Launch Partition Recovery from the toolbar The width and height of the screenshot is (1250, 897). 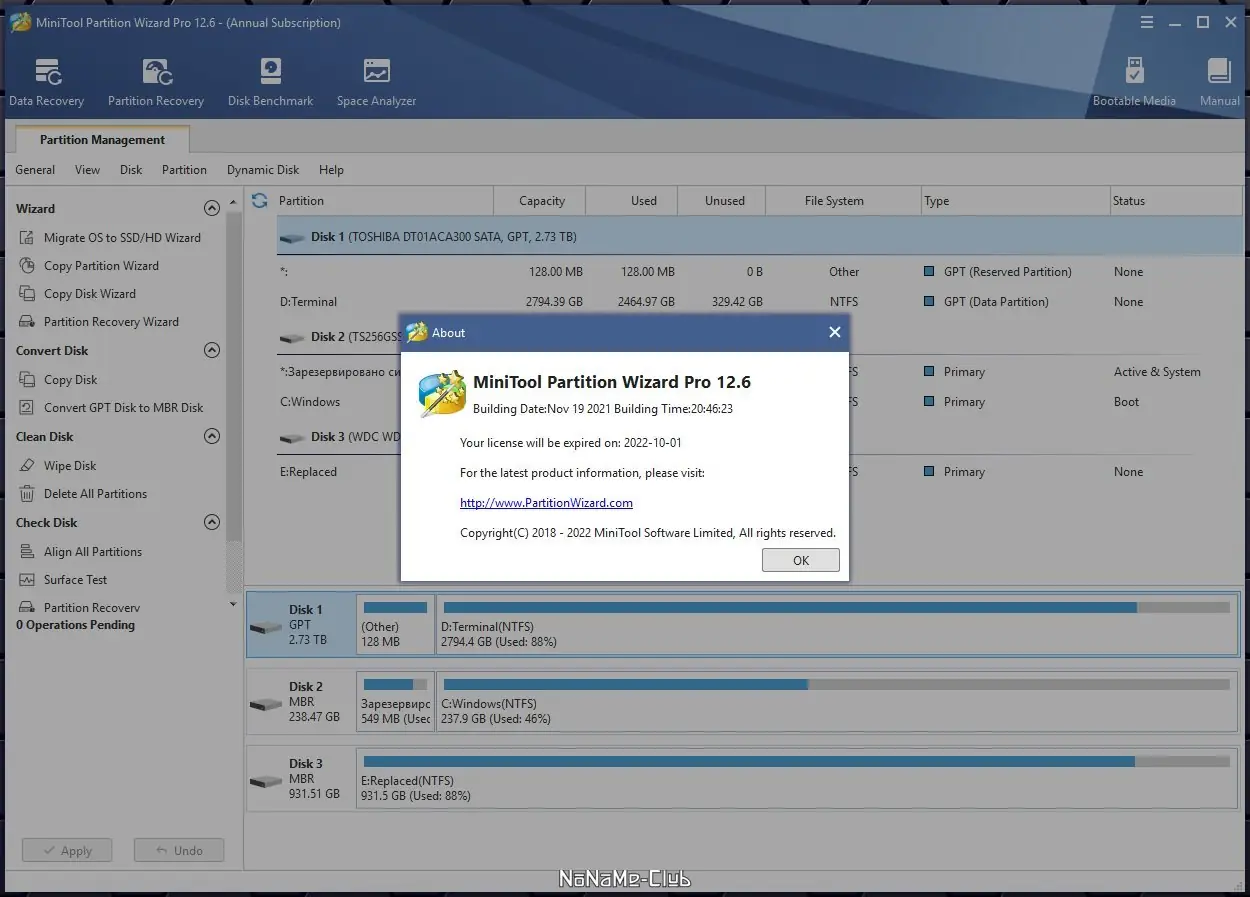[156, 82]
